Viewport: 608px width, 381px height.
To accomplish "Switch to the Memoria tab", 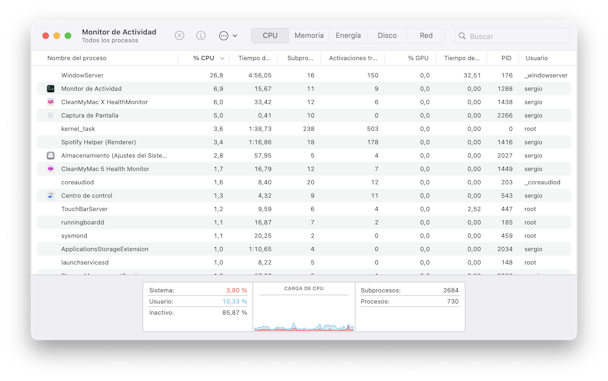I will pyautogui.click(x=309, y=36).
